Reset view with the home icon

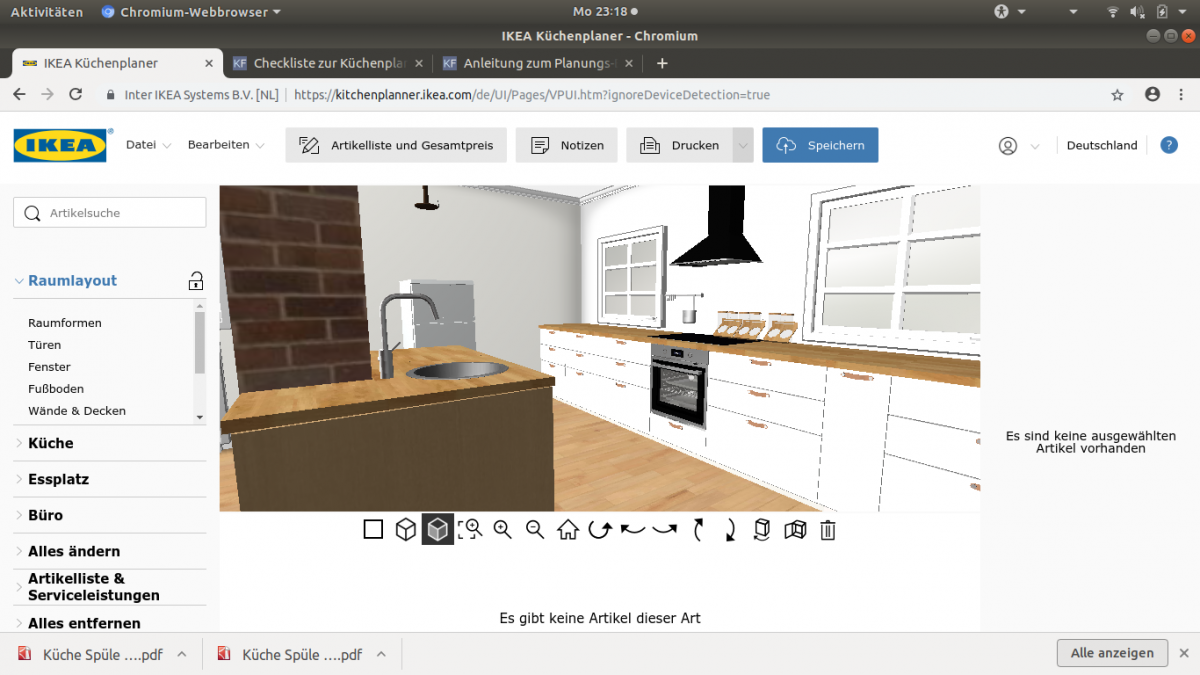point(568,530)
